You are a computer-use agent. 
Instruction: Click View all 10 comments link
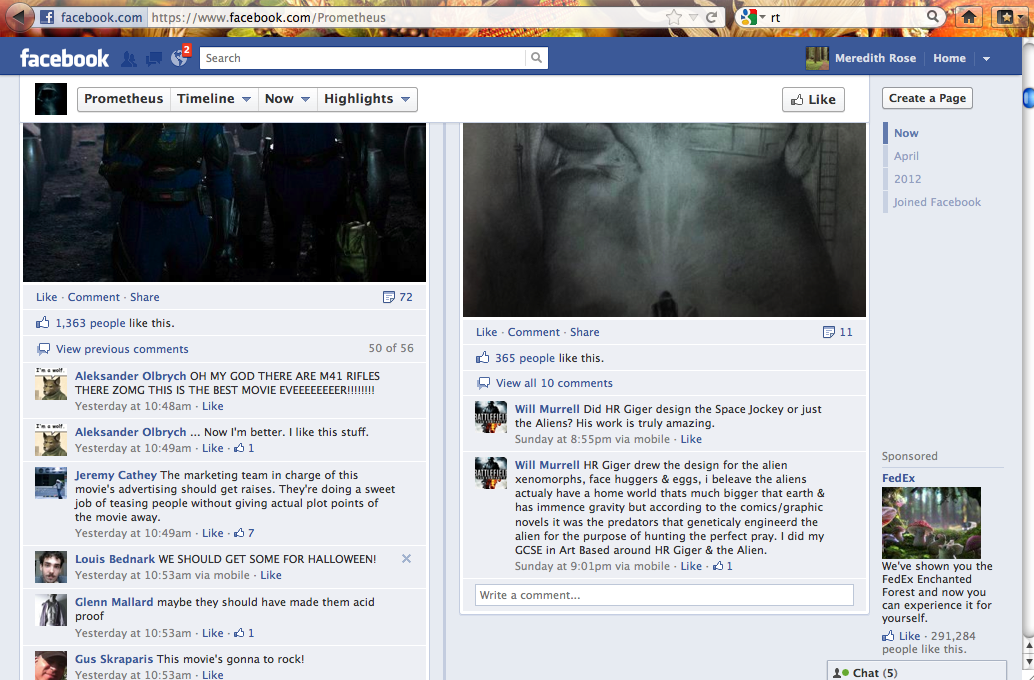tap(554, 383)
